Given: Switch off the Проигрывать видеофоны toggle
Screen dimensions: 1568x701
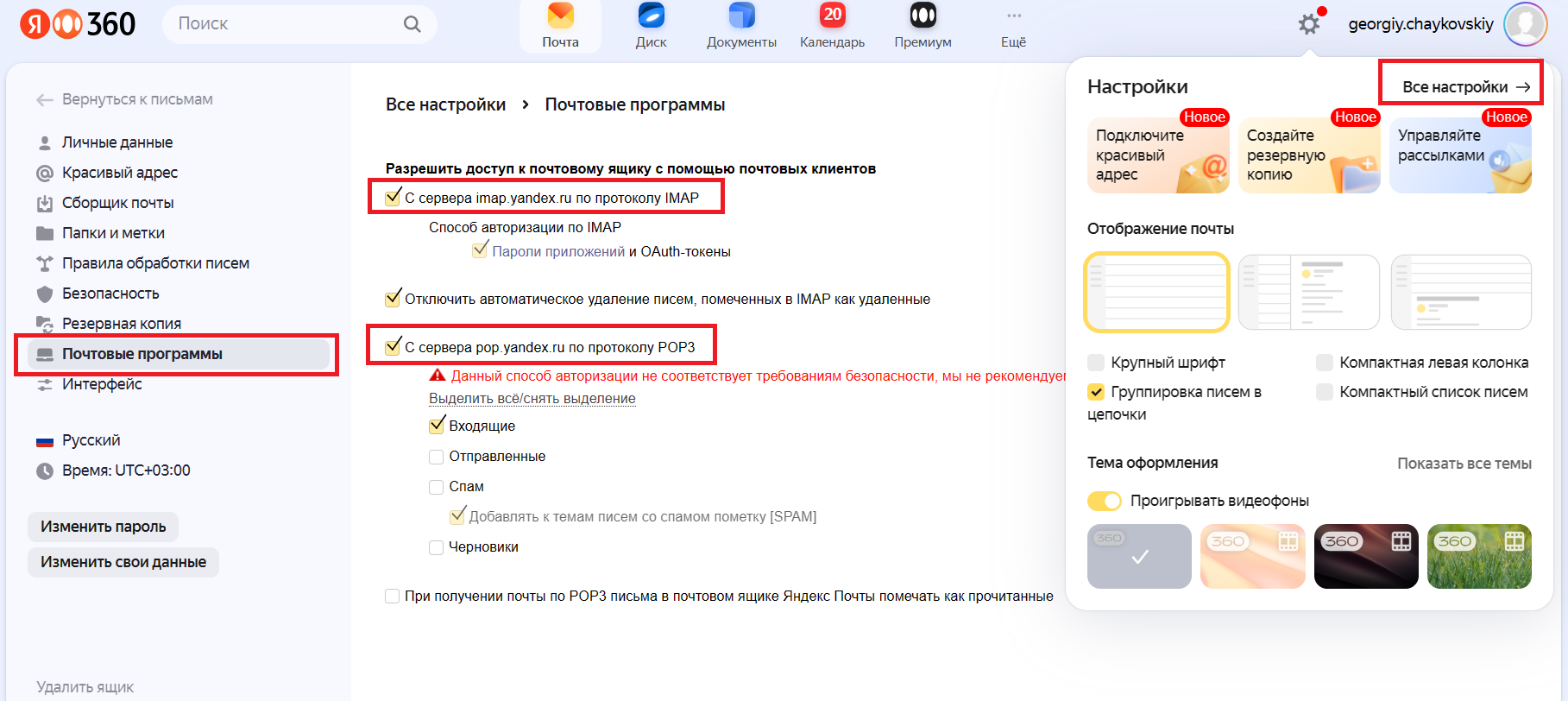Looking at the screenshot, I should point(1105,501).
